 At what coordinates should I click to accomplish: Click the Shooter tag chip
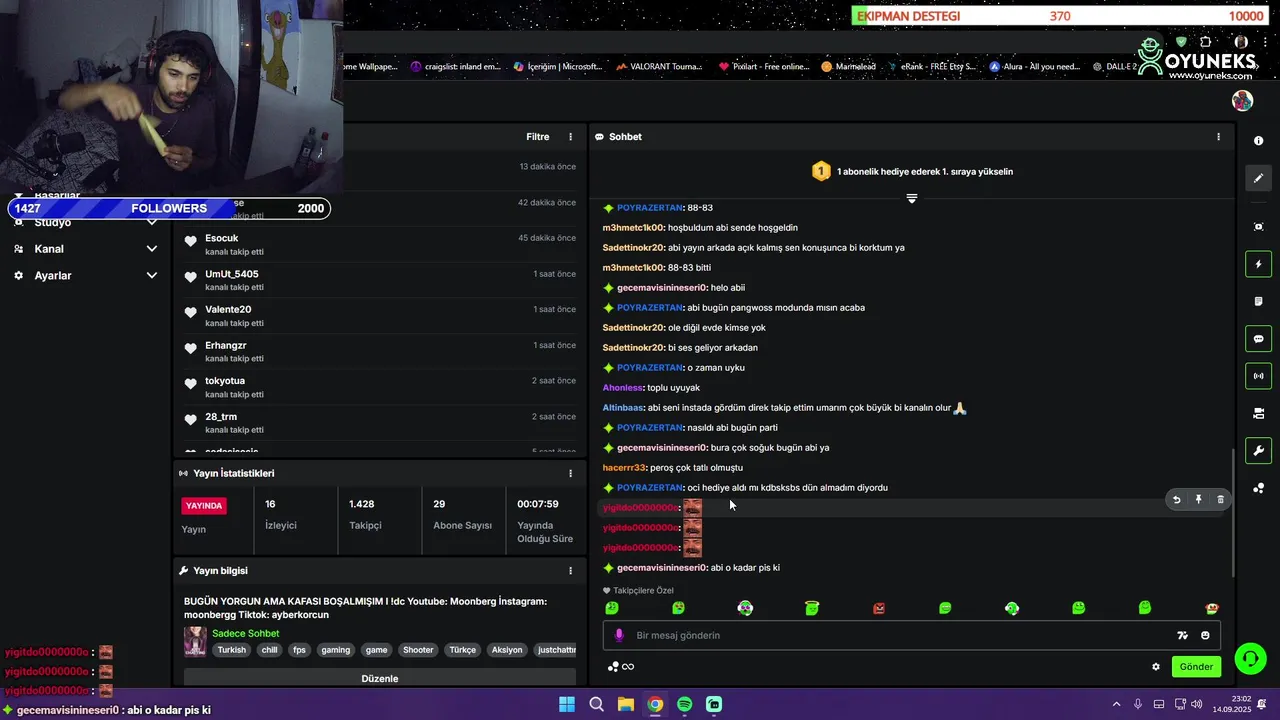click(418, 650)
